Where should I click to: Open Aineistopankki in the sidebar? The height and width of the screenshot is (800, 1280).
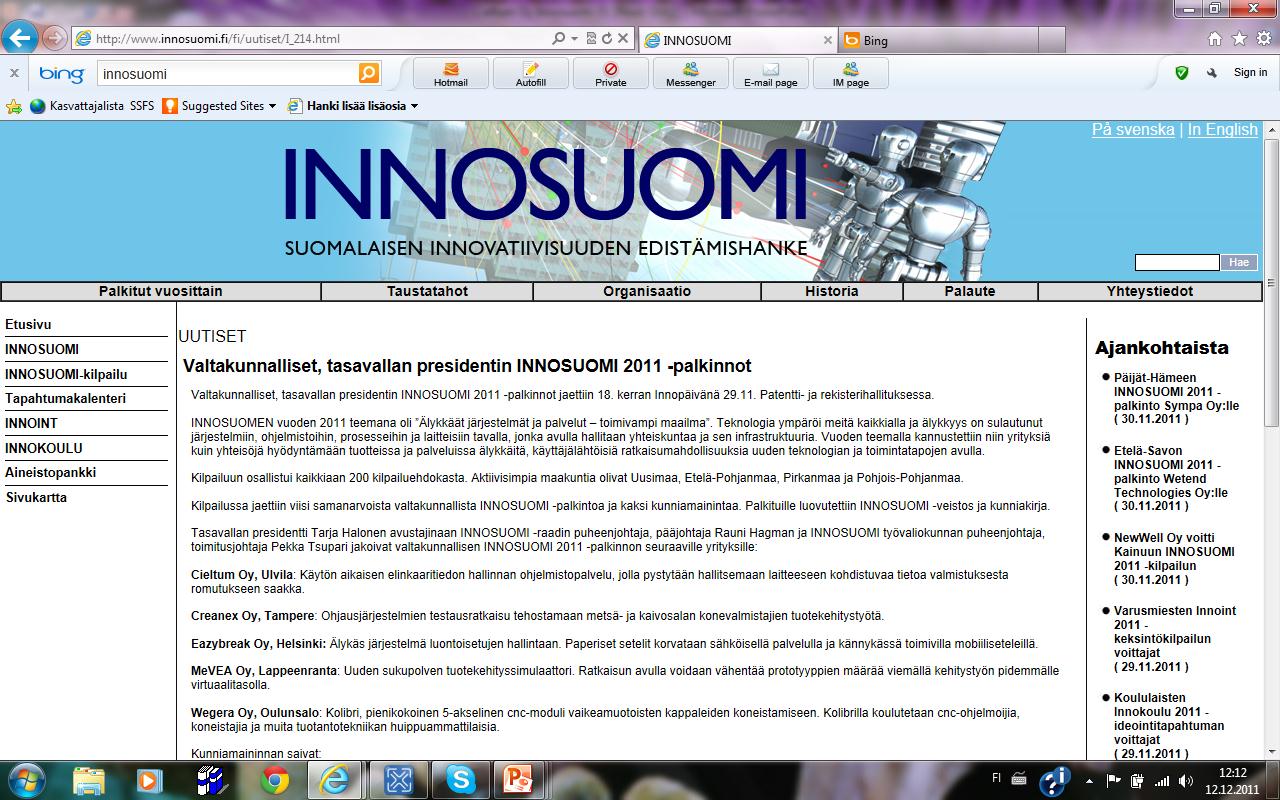(x=50, y=472)
